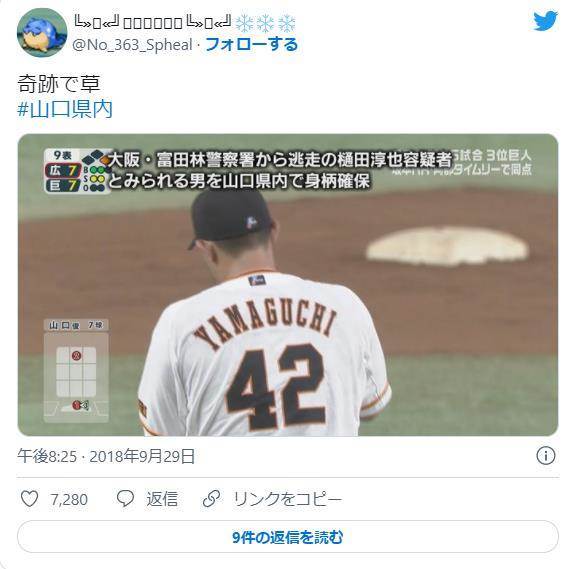Open the #山口県内 hashtag

65,110
